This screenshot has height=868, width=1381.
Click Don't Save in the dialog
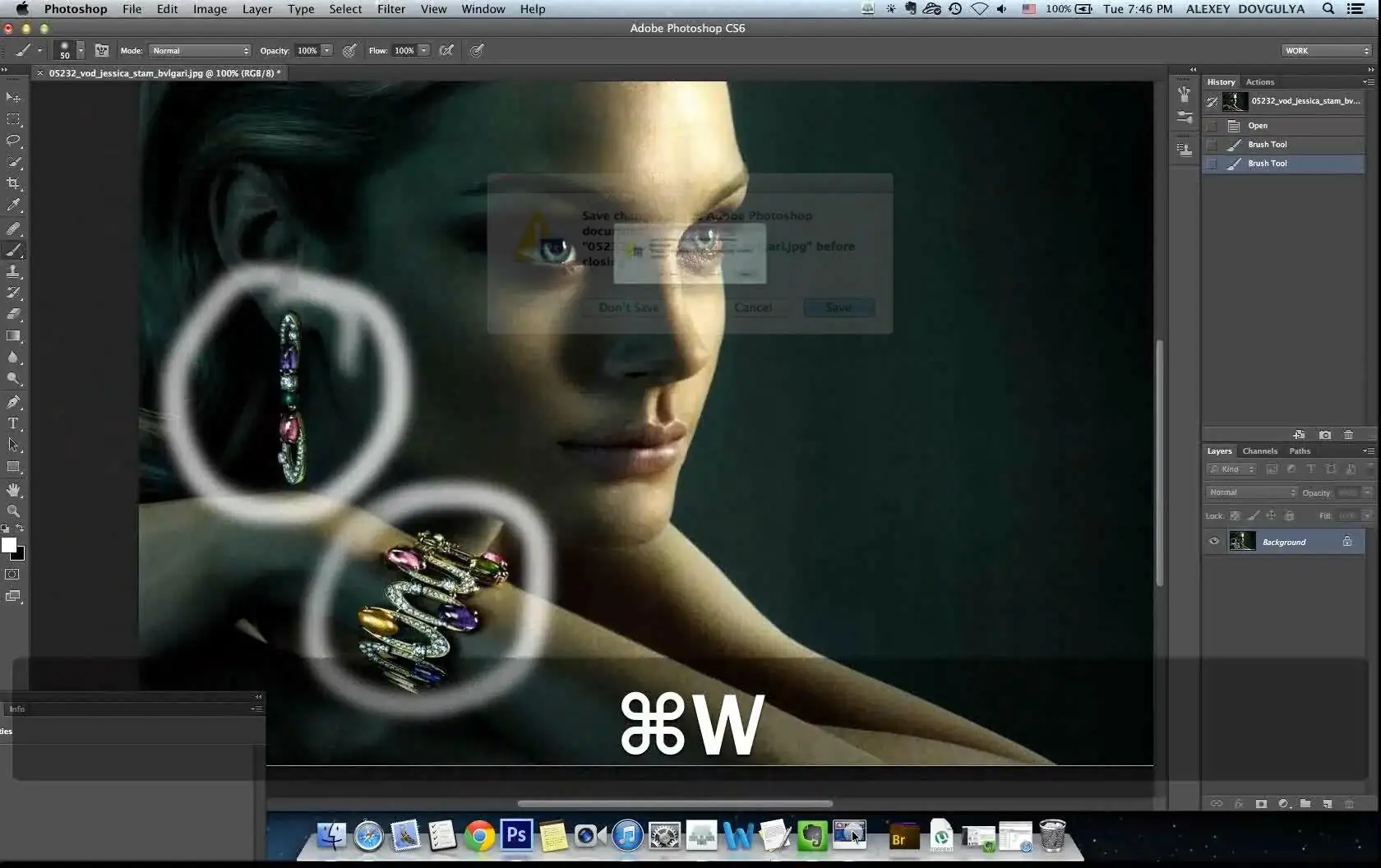tap(629, 307)
